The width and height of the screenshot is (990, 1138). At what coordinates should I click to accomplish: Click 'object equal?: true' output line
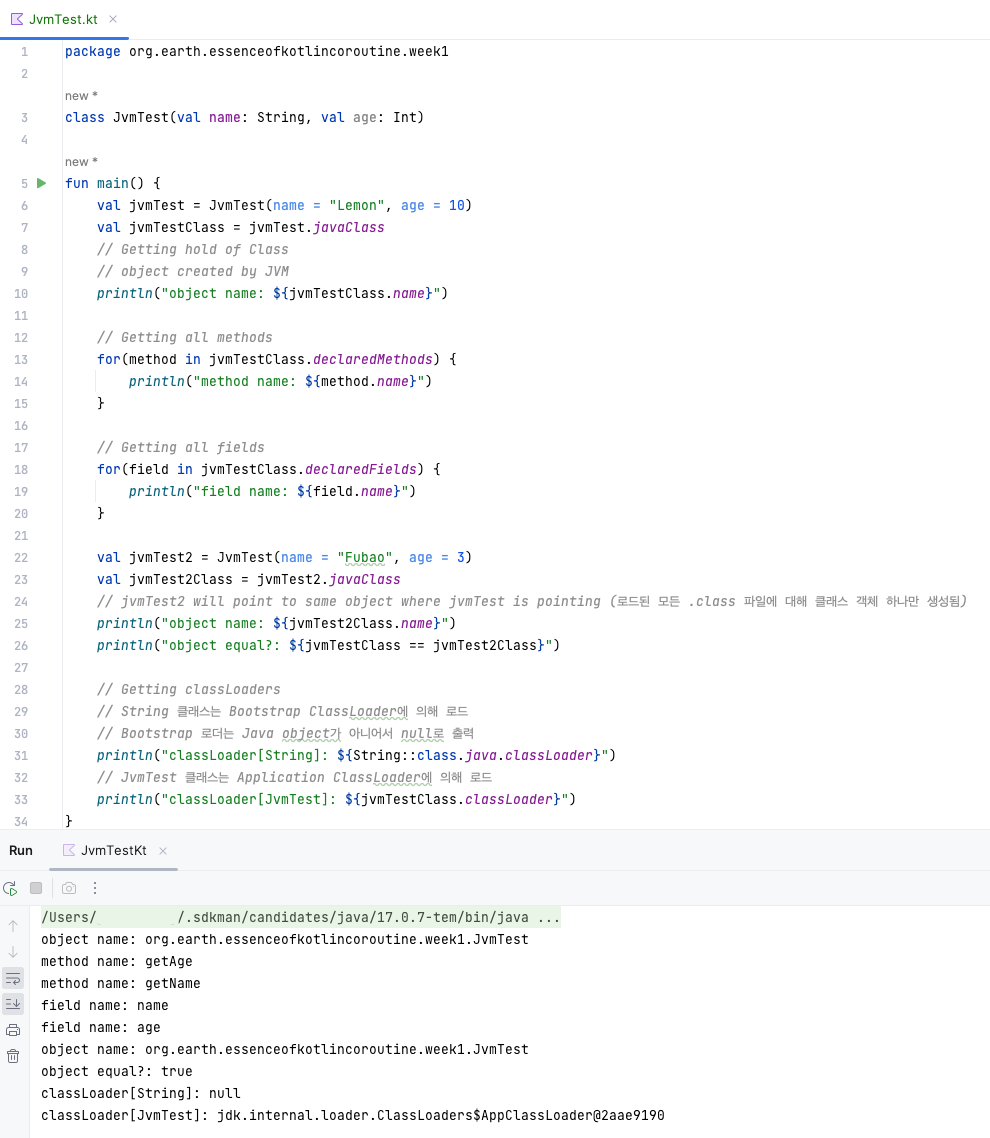[x=117, y=1072]
